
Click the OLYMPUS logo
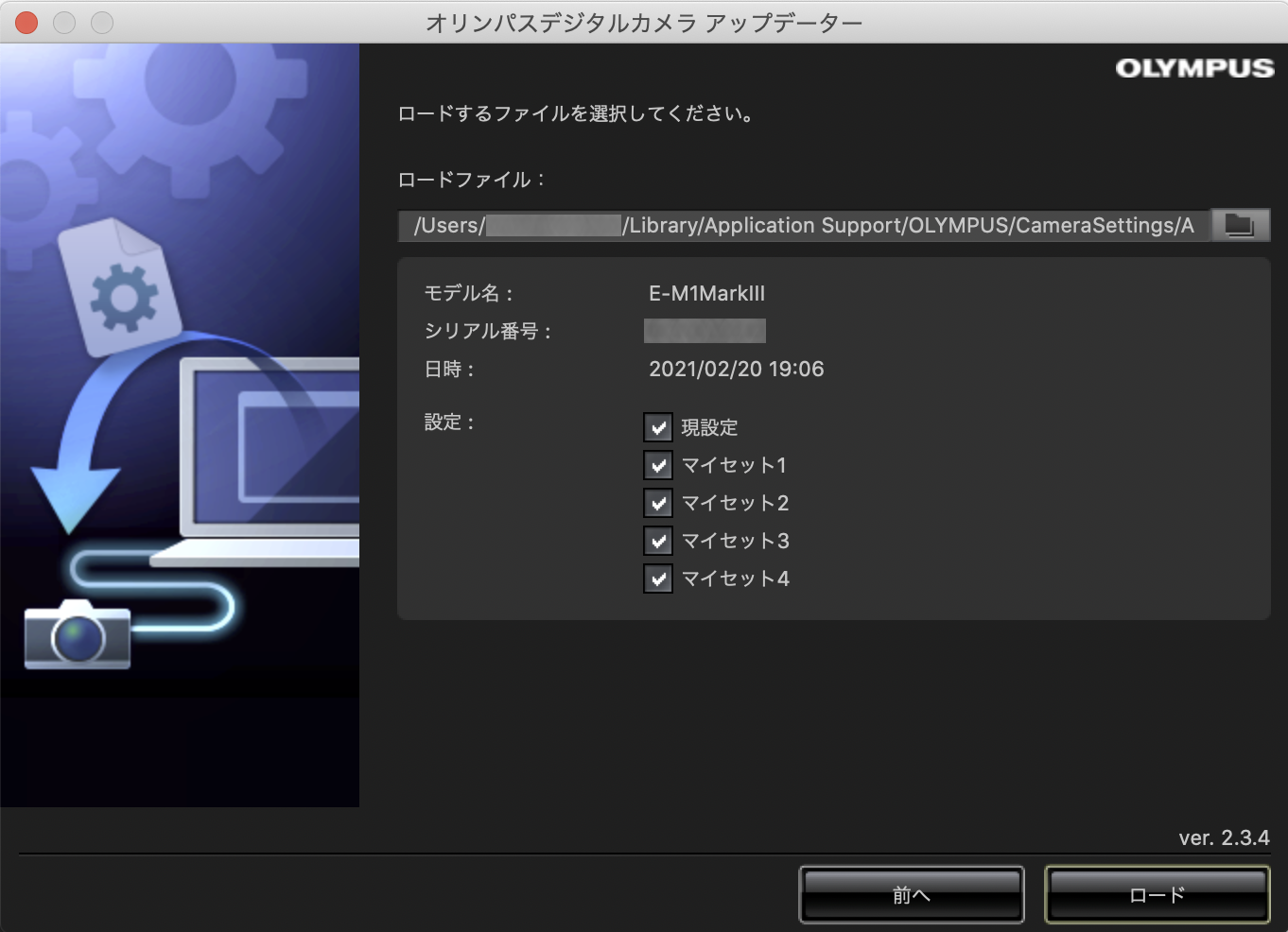(x=1194, y=68)
